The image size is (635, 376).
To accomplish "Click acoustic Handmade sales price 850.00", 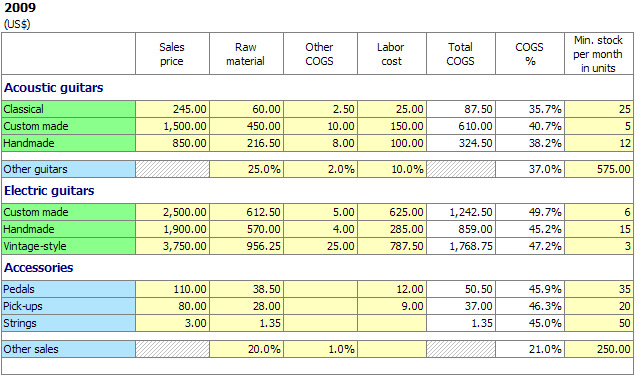I will (173, 143).
